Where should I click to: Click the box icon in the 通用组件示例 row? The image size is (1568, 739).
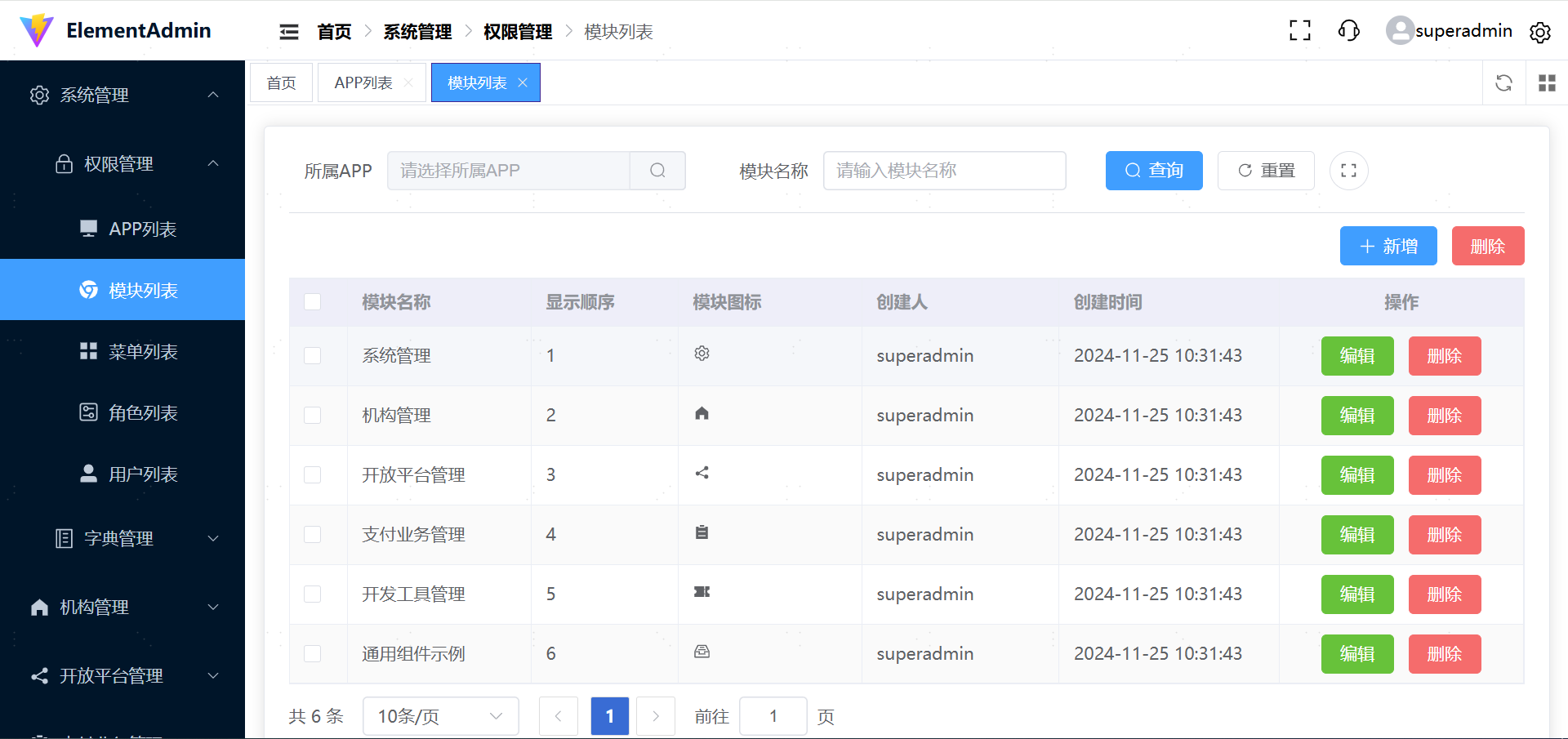click(702, 652)
